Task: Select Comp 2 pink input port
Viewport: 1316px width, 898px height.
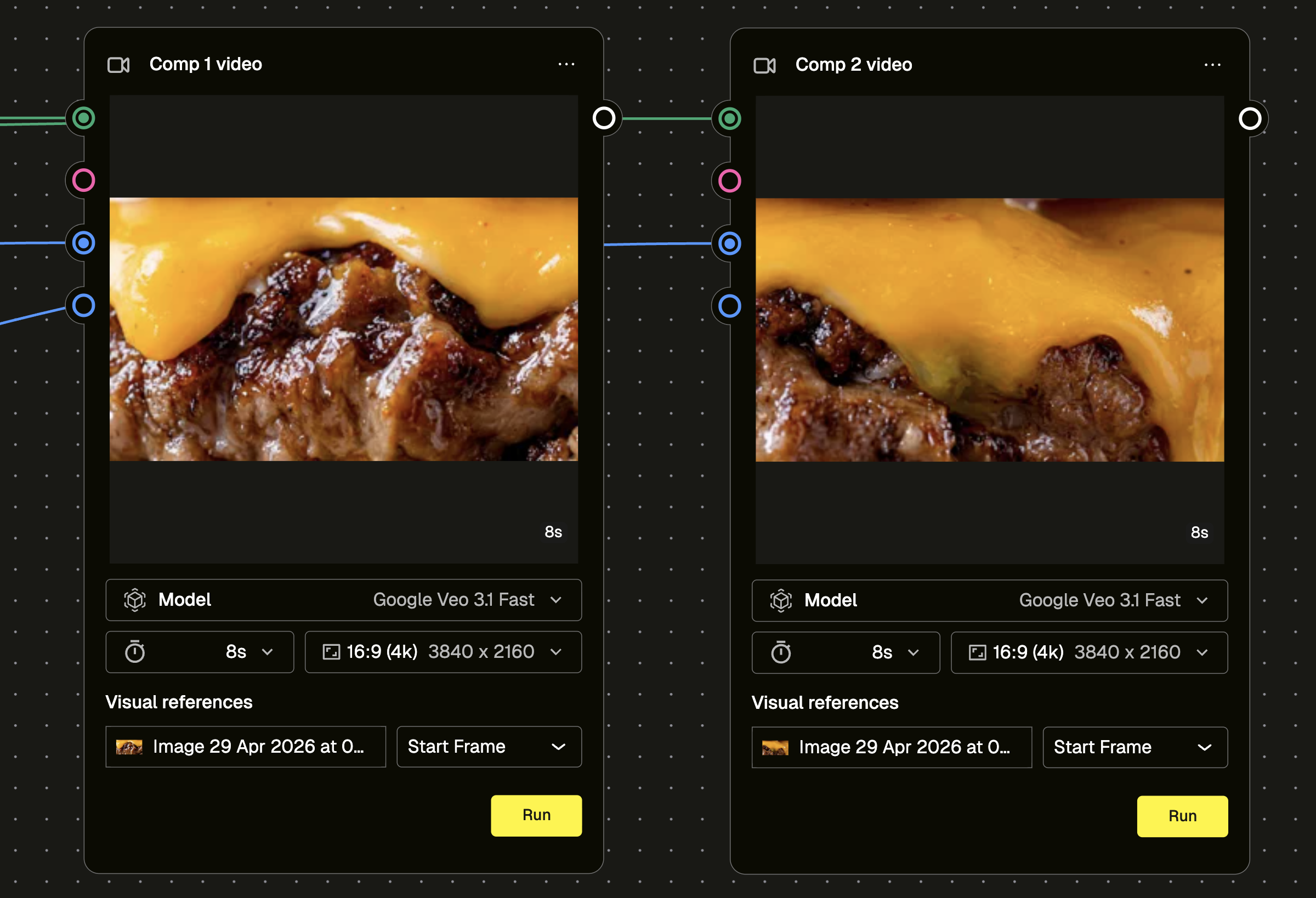Action: tap(730, 180)
